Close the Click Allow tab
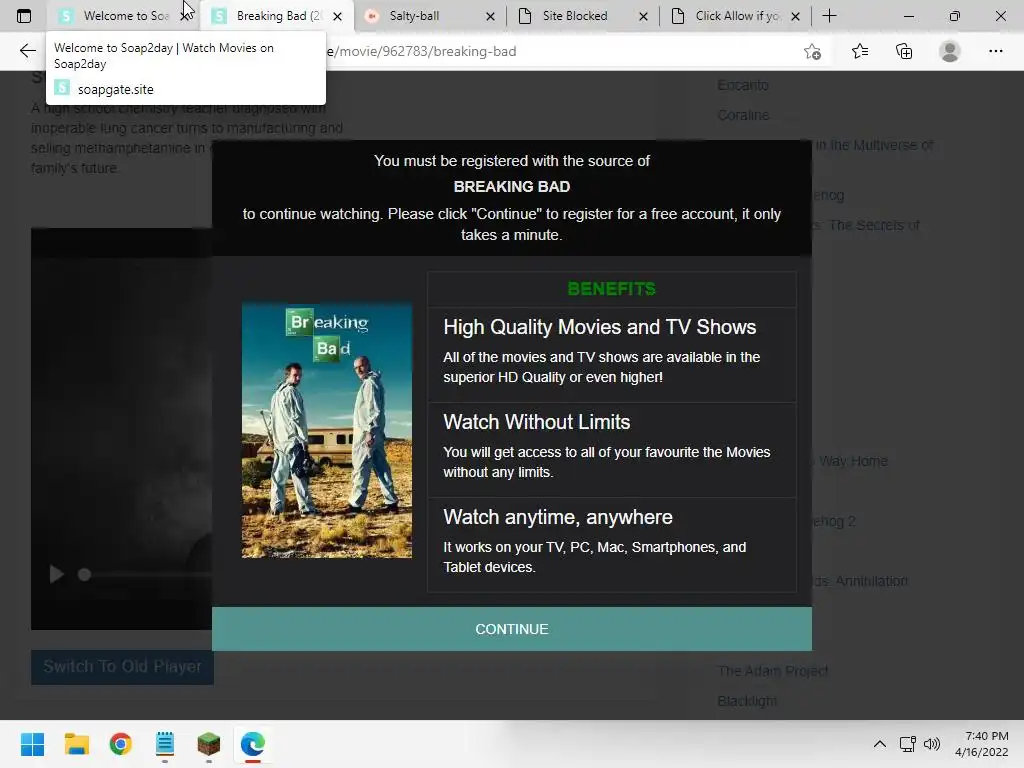The image size is (1024, 768). point(795,16)
